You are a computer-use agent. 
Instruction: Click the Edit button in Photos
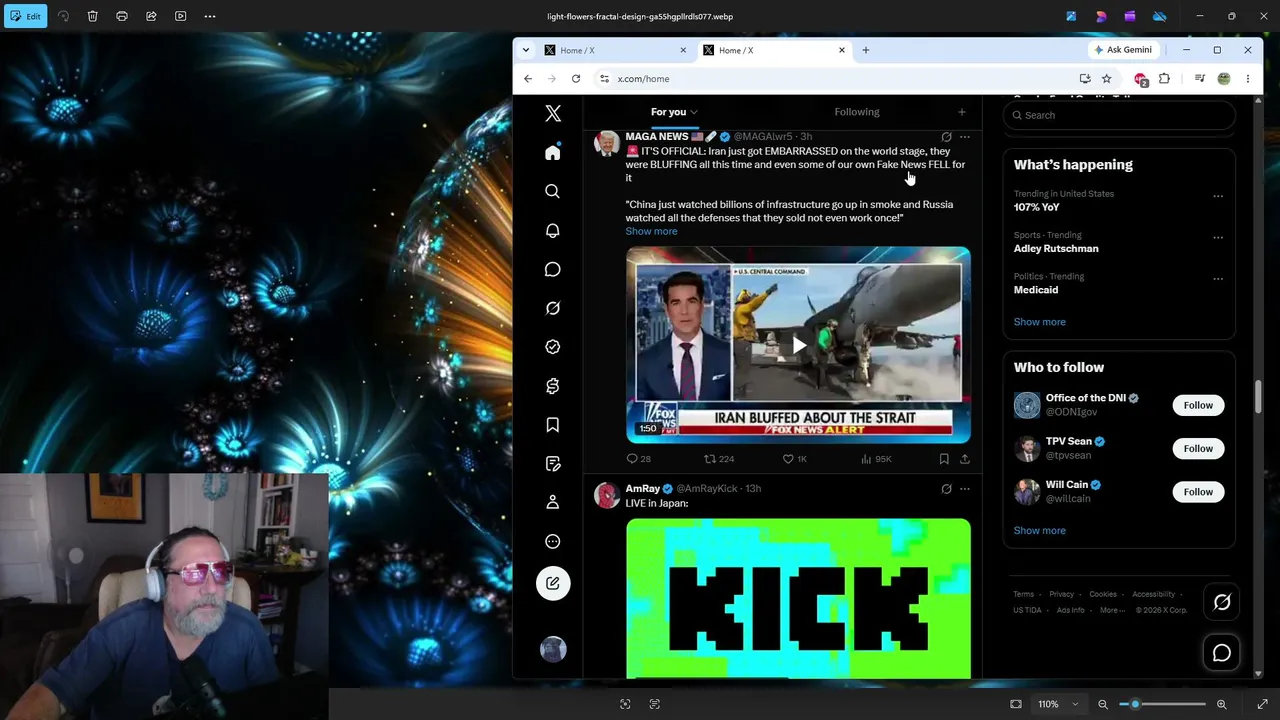point(25,16)
